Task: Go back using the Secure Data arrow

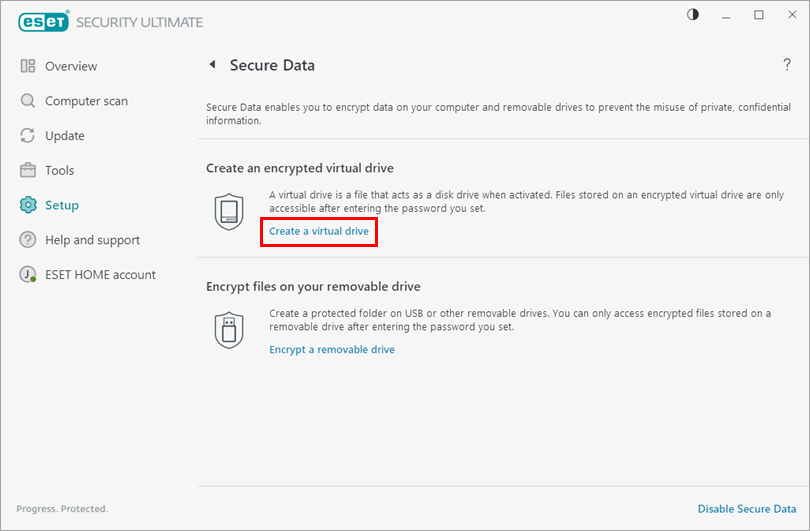Action: click(x=212, y=66)
